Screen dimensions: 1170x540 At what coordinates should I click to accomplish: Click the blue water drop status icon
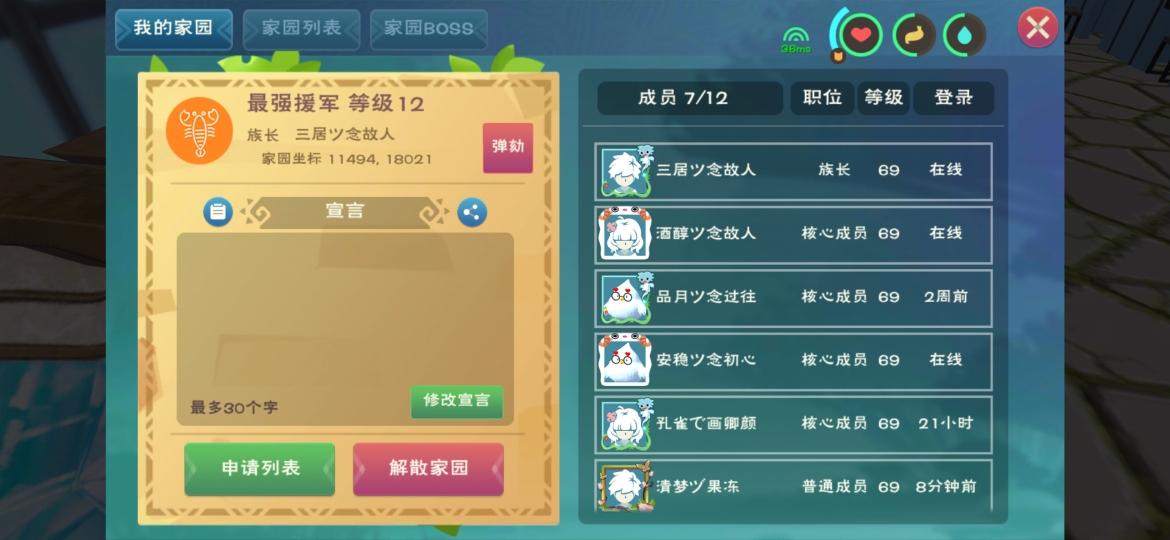(x=964, y=34)
